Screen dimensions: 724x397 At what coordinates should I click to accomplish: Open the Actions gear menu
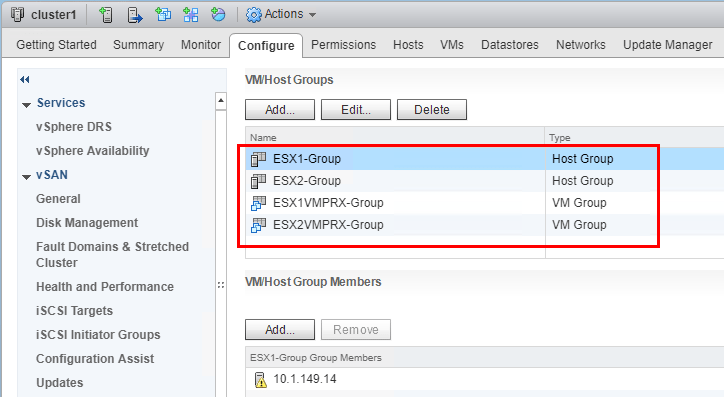pos(281,15)
